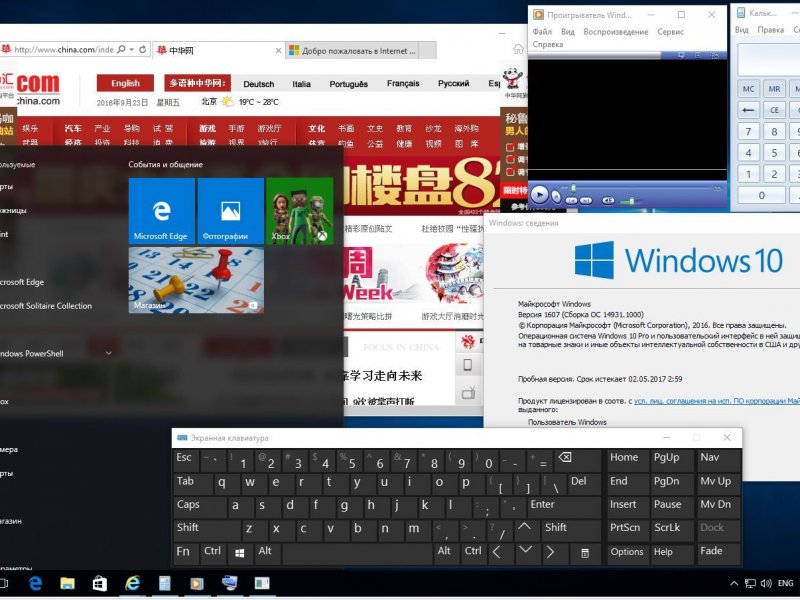
Task: Click the Play button in Windows Media Player
Action: [x=539, y=195]
